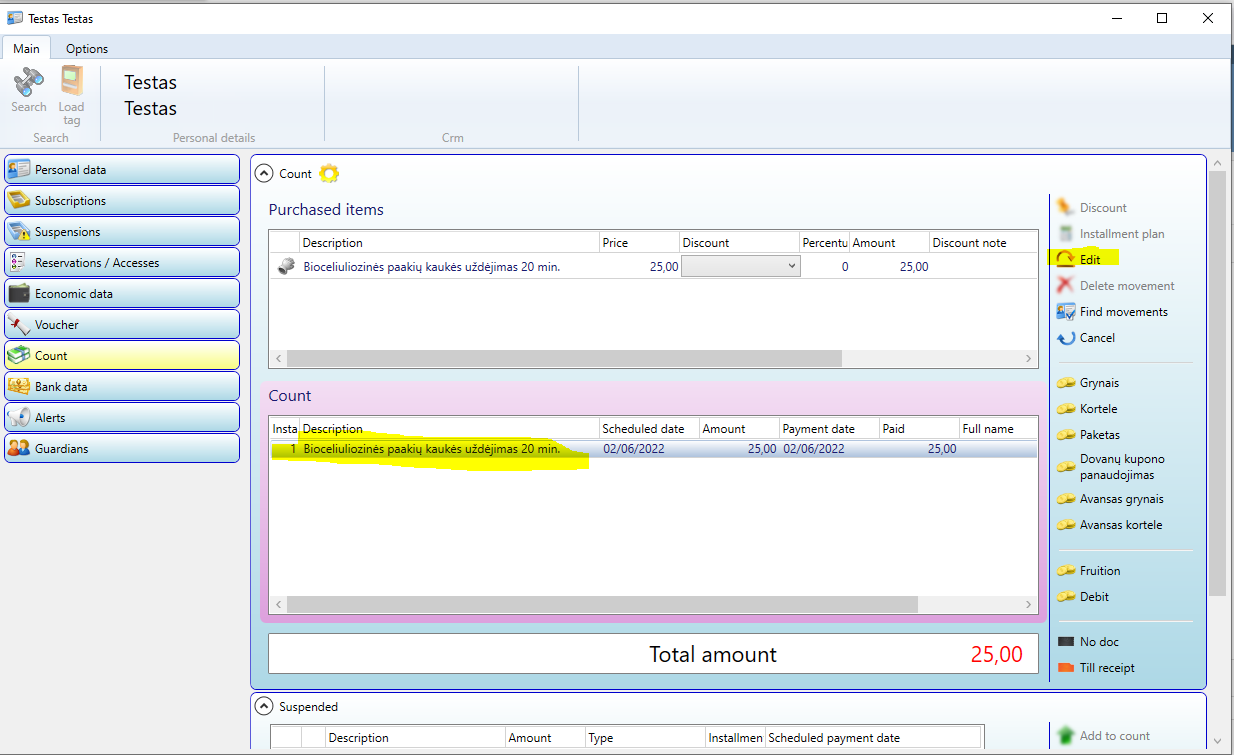Click the Discount action icon
Screen dimensions: 1234x755
tap(1066, 208)
